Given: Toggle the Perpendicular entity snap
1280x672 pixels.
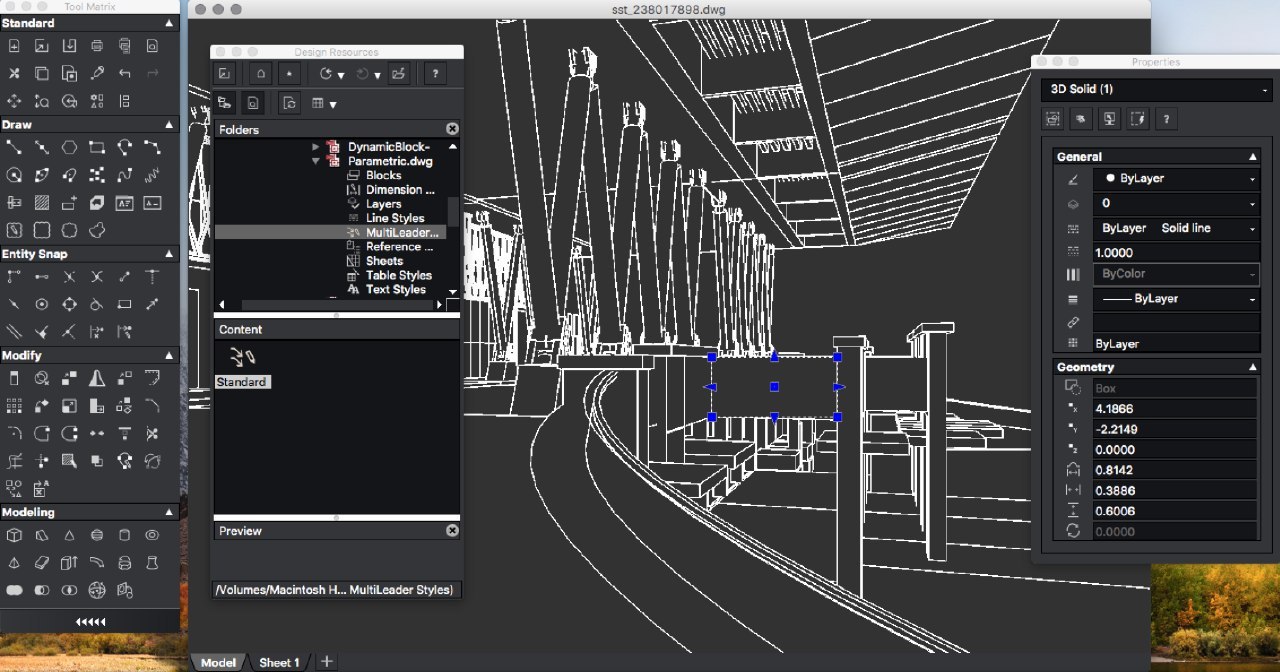Looking at the screenshot, I should pyautogui.click(x=152, y=277).
